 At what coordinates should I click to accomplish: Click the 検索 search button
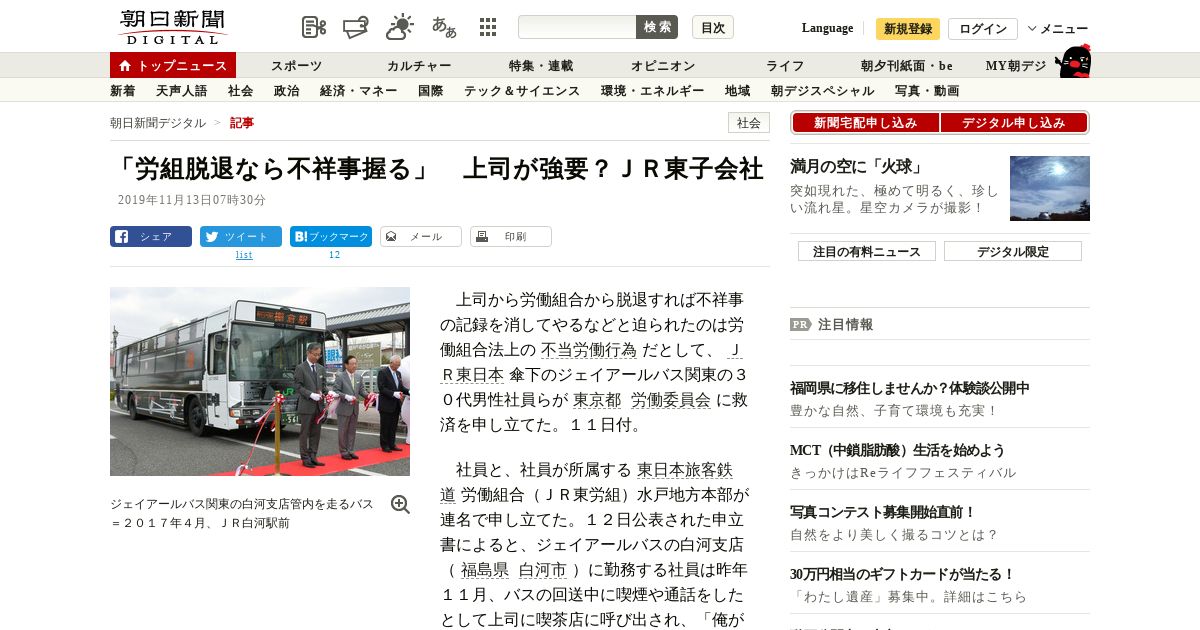point(657,27)
